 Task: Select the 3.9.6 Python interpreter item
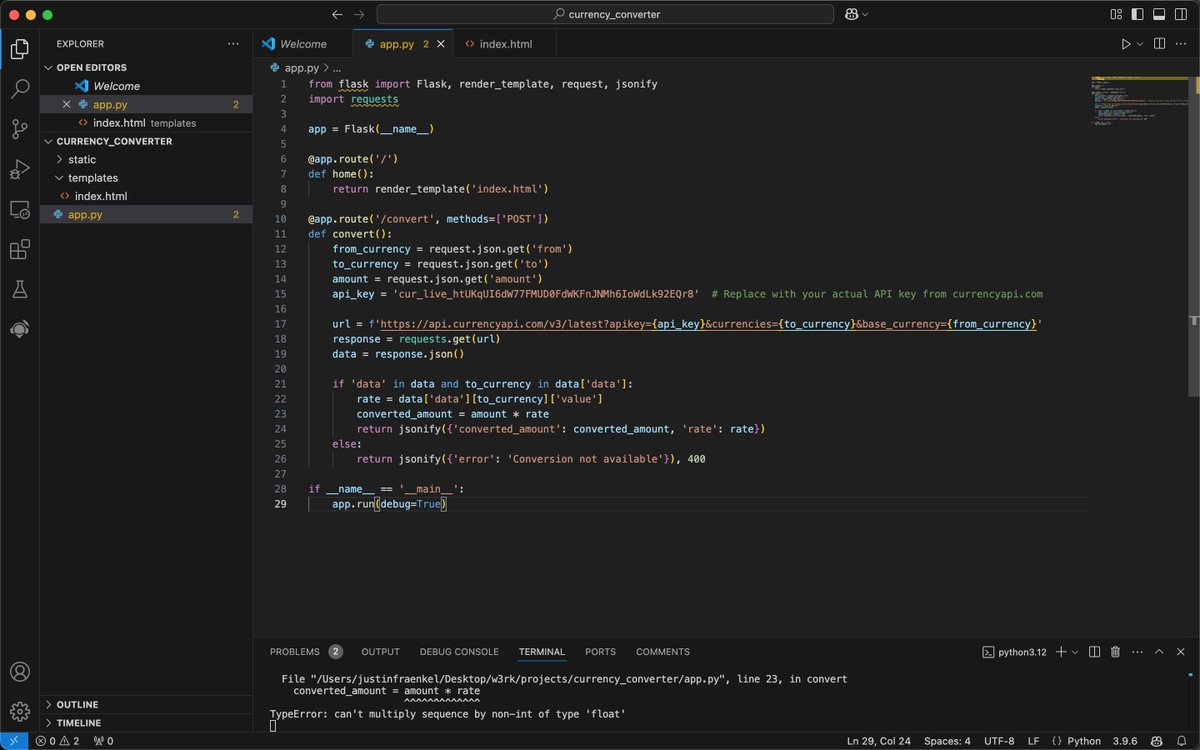pyautogui.click(x=1127, y=741)
